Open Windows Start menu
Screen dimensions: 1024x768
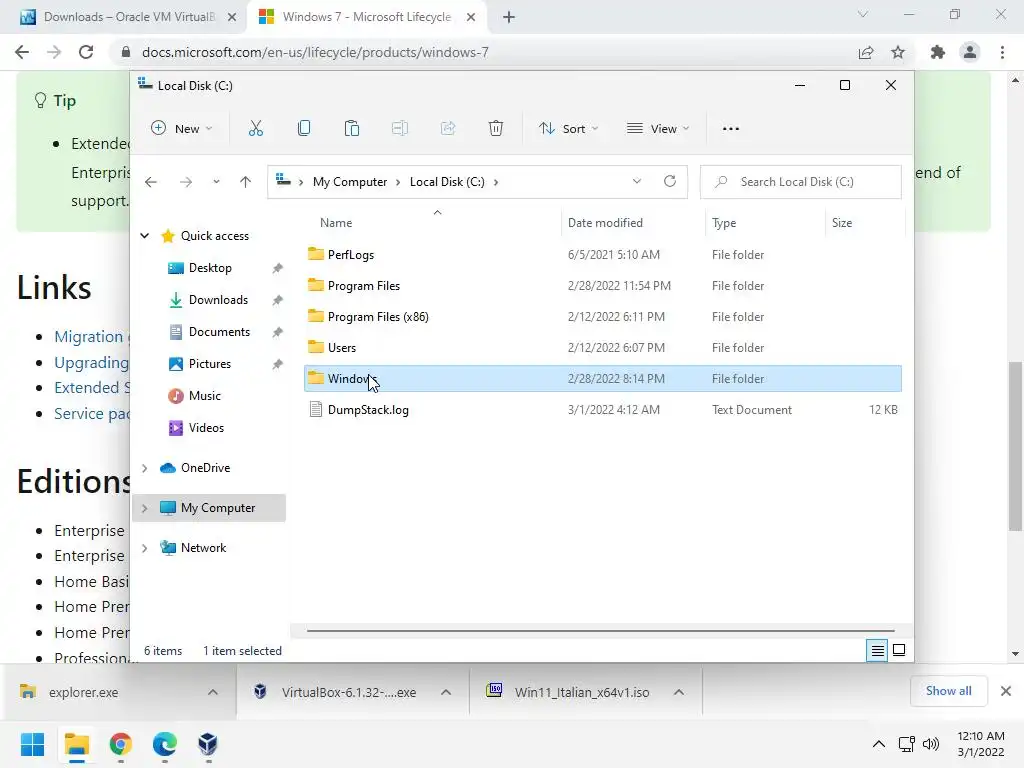click(33, 744)
